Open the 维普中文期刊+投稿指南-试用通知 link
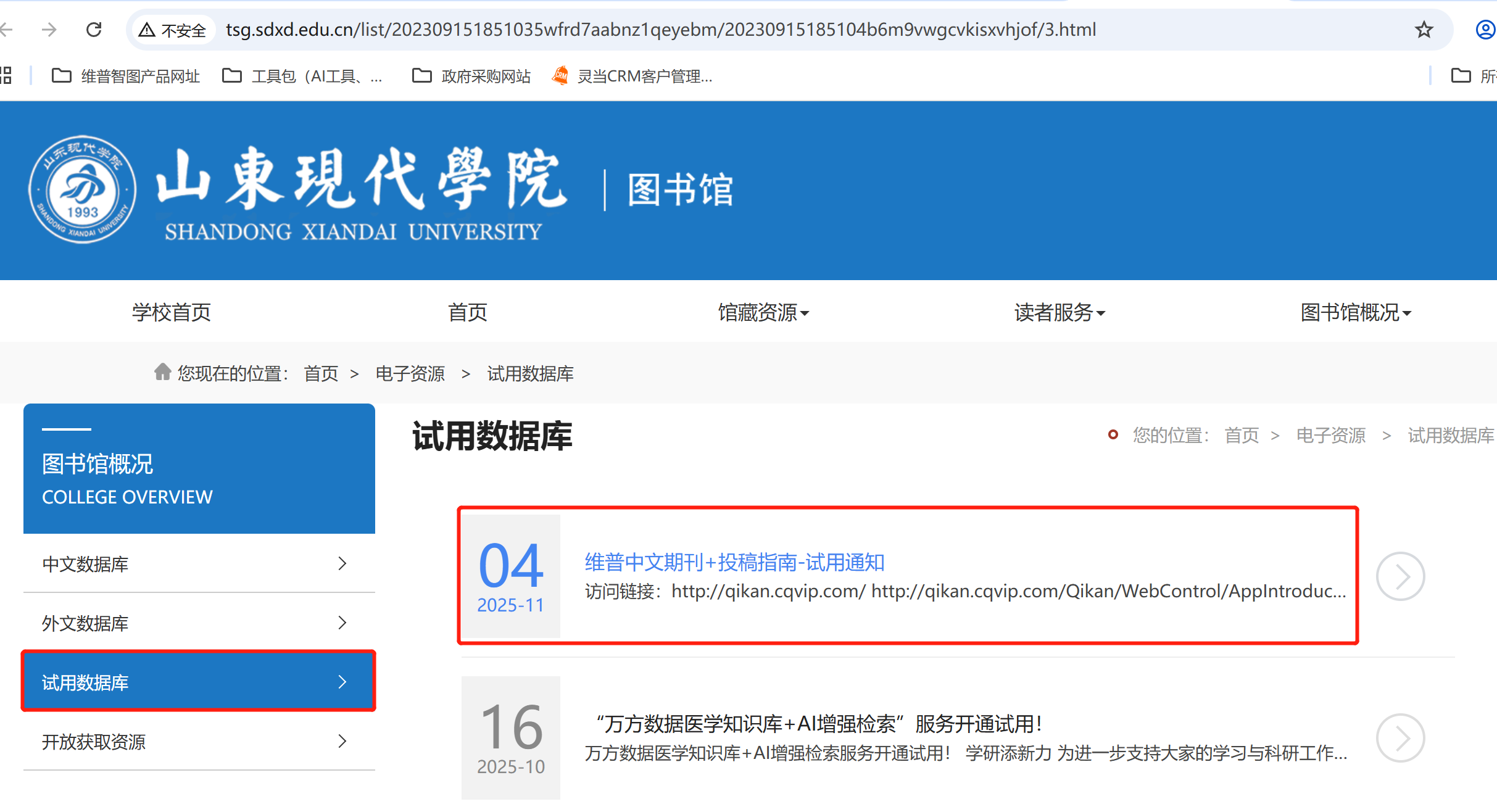This screenshot has height=812, width=1497. click(734, 562)
